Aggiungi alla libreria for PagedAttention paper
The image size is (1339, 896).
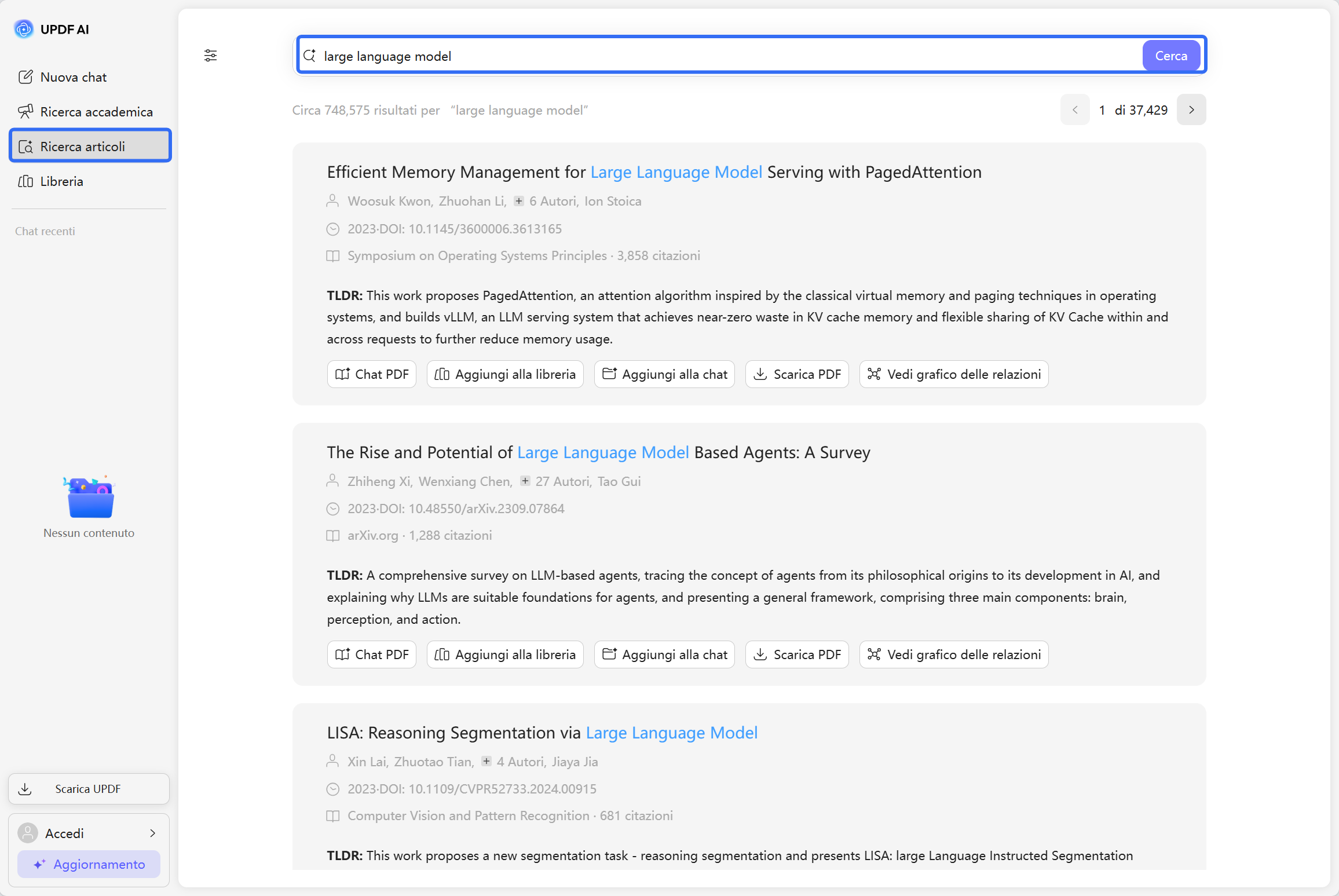(x=505, y=374)
